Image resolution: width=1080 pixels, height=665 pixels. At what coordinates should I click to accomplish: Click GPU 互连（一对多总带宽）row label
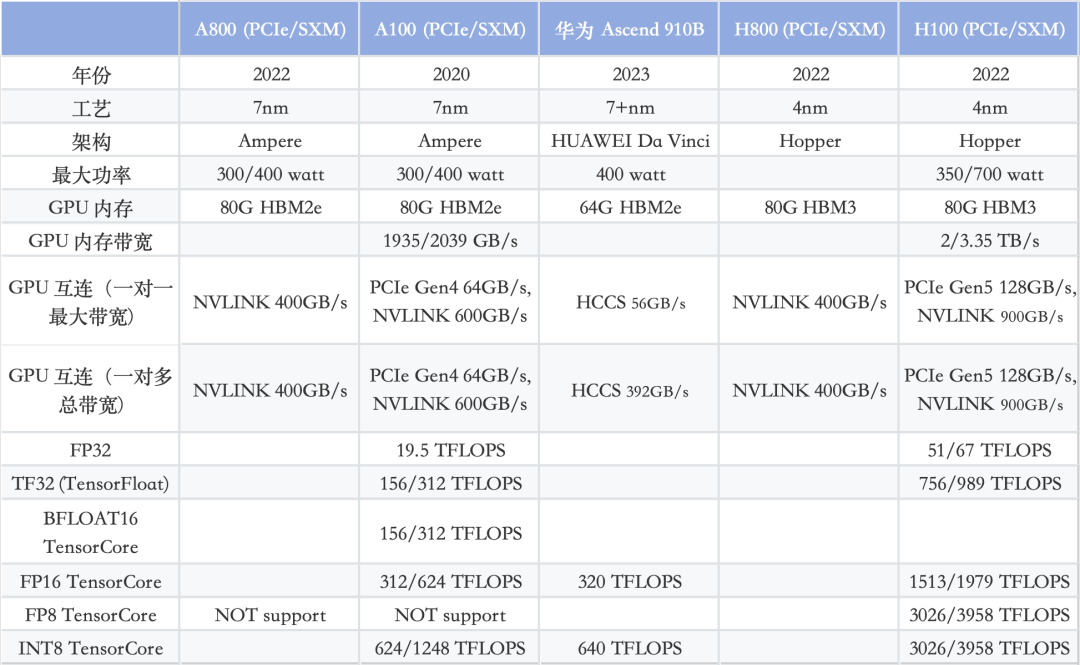pyautogui.click(x=91, y=390)
